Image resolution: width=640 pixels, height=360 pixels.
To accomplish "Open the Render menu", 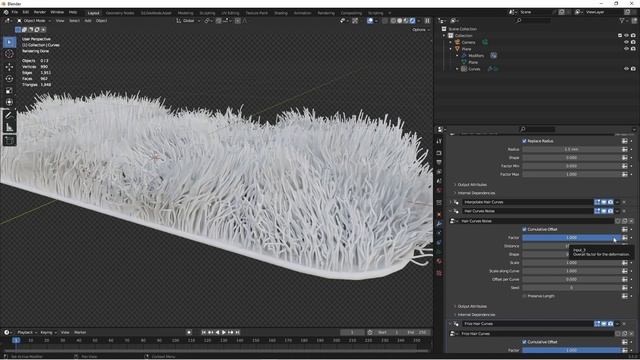I will tap(40, 12).
